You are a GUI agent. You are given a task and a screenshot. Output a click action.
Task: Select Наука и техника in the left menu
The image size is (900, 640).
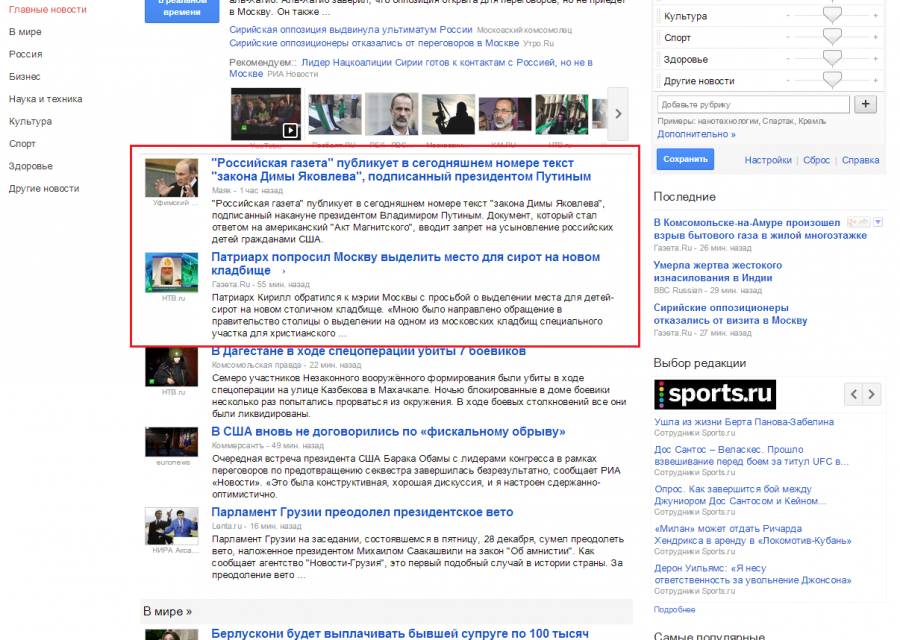pos(45,99)
